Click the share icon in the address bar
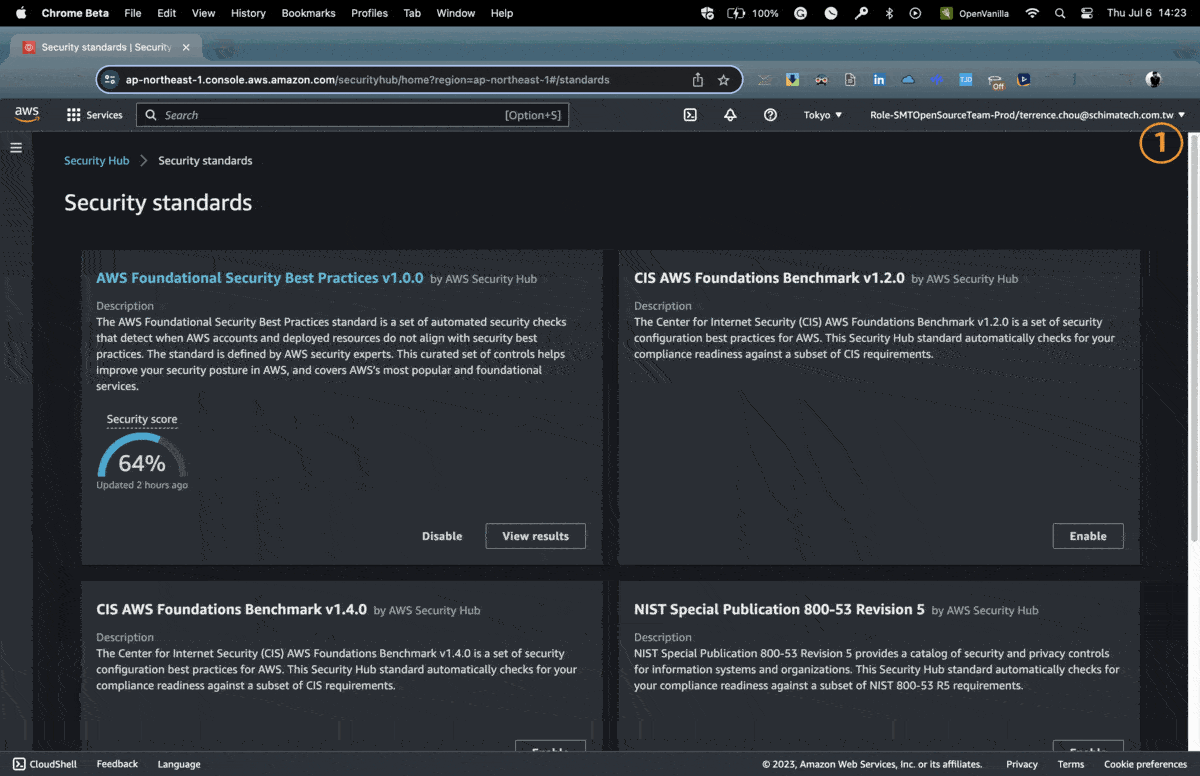Screen dimensions: 1200x776 pyautogui.click(x=698, y=80)
